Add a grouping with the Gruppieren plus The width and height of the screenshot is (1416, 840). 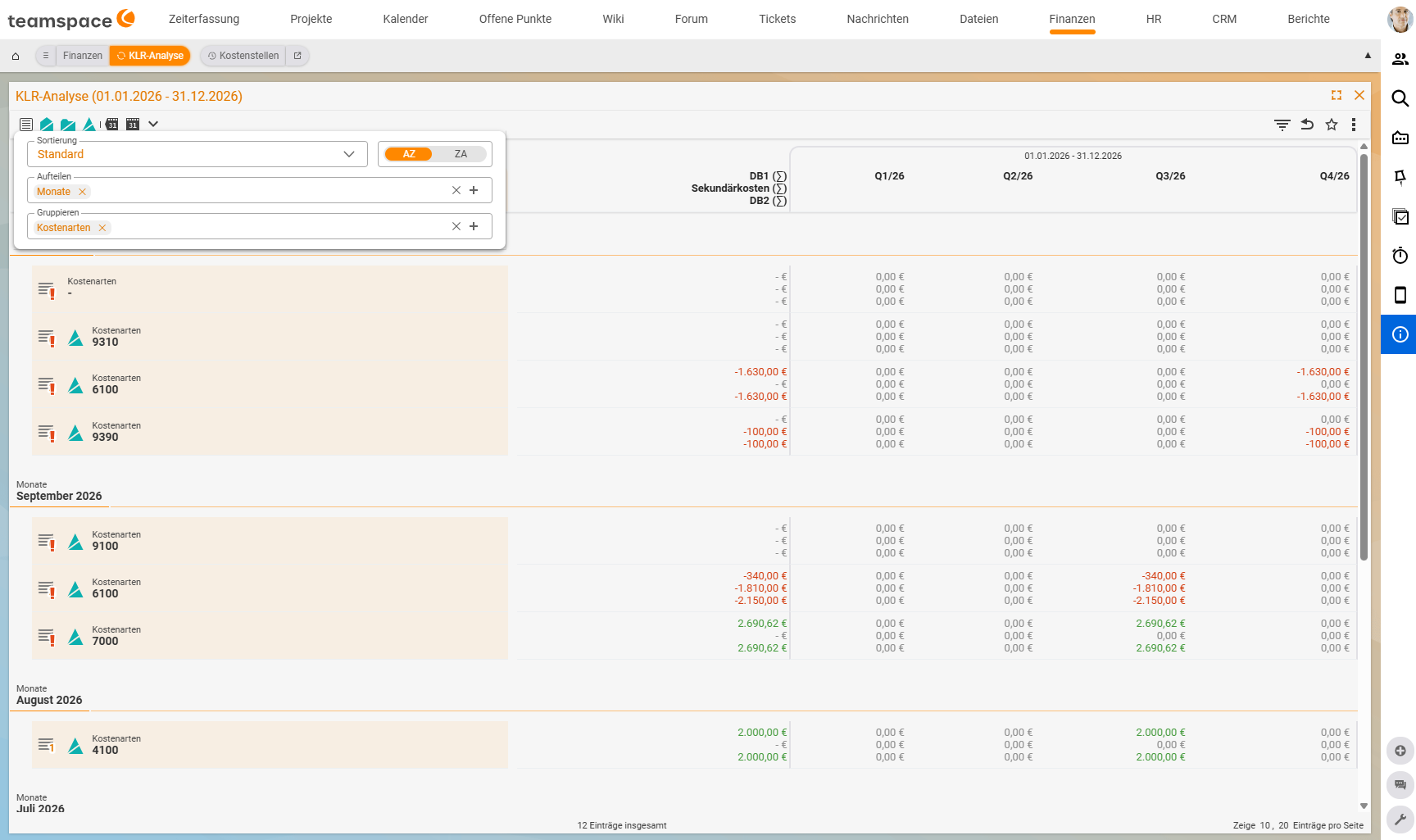coord(474,226)
